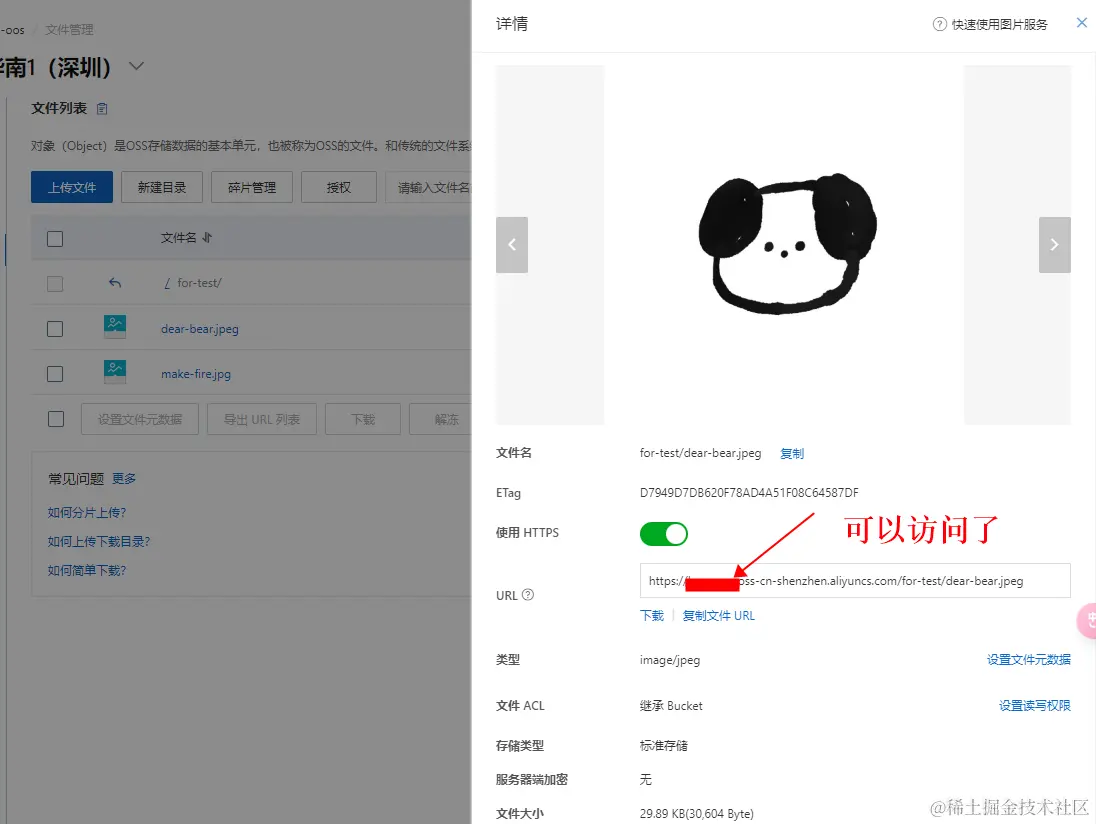Open the 如何上传下载目录? help link

point(99,542)
